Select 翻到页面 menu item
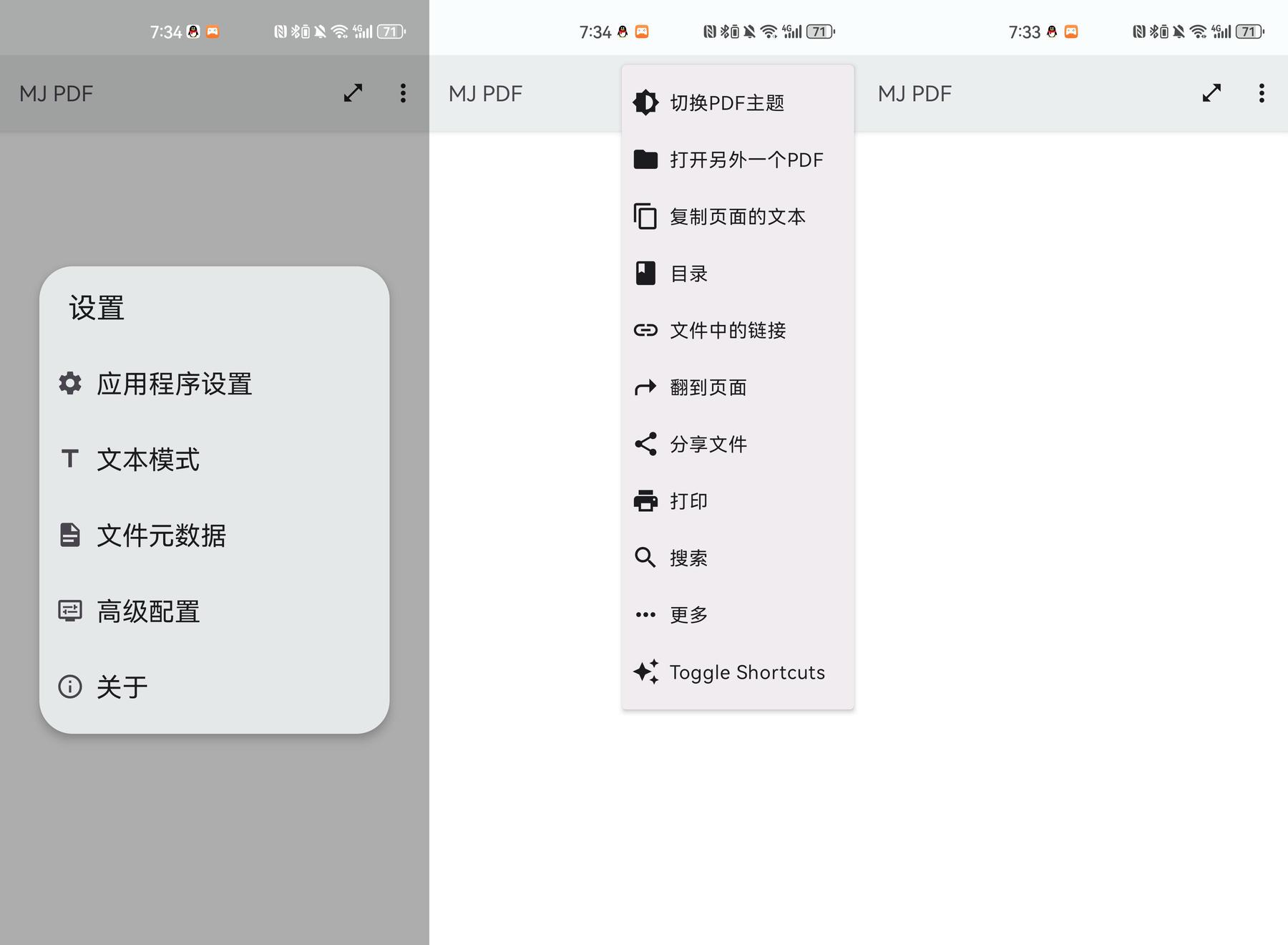Image resolution: width=1288 pixels, height=945 pixels. click(738, 387)
